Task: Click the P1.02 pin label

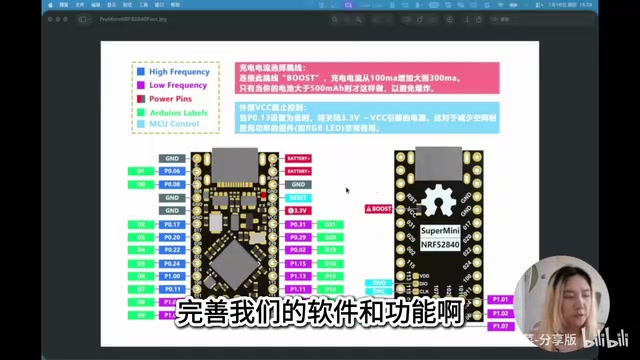Action: click(500, 313)
